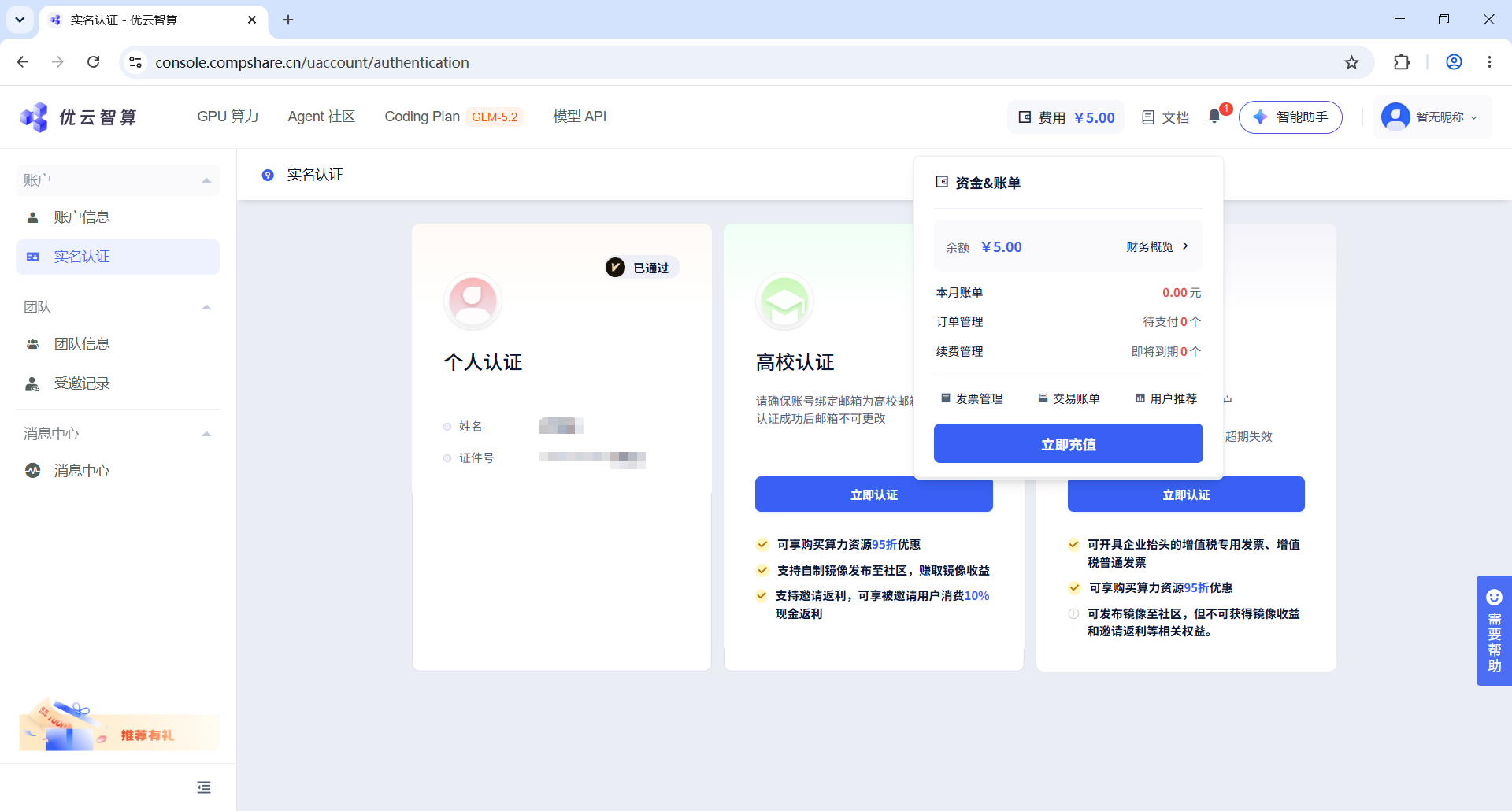
Task: Open the browser extensions icon
Action: [1402, 62]
